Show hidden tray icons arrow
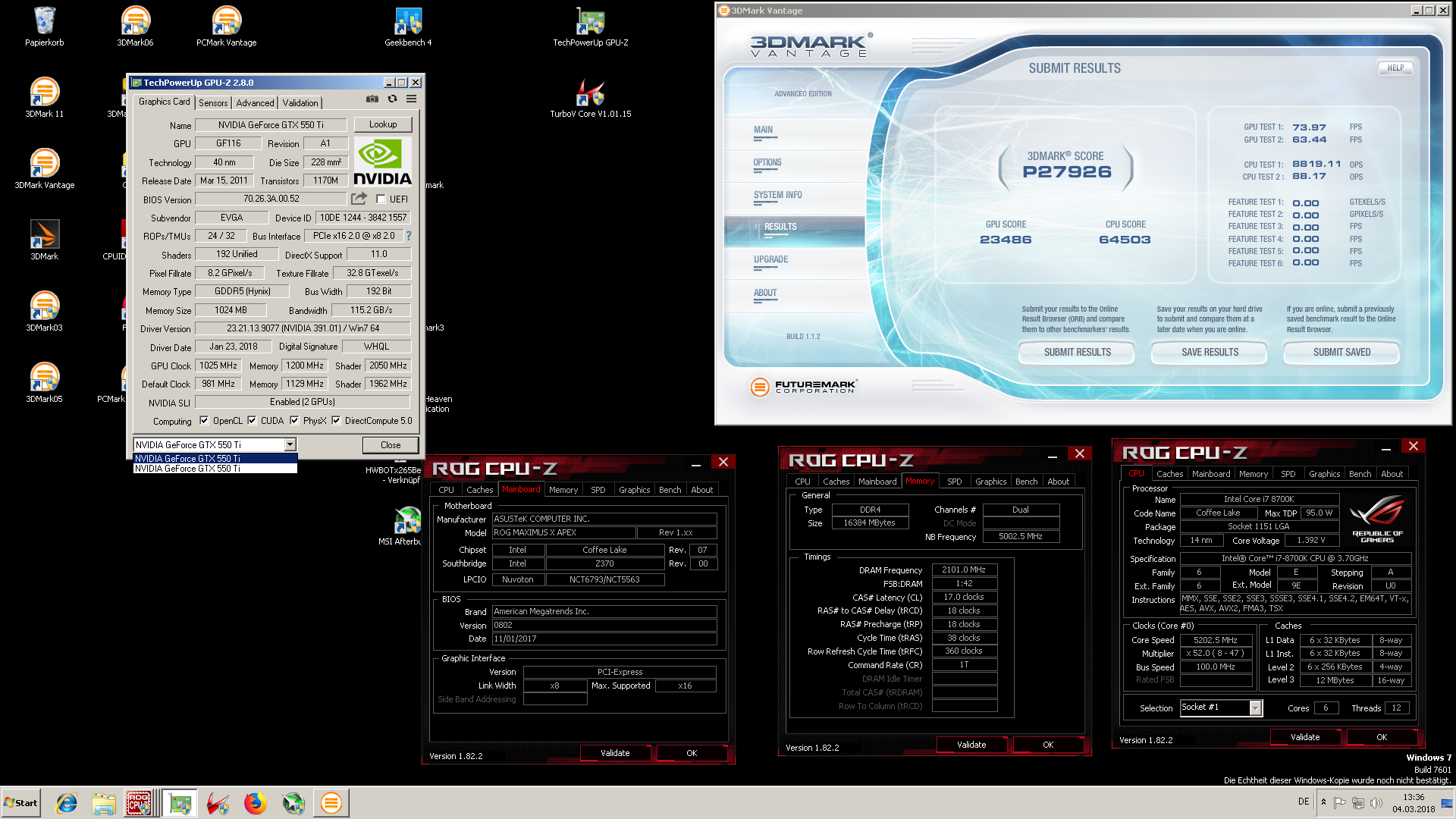This screenshot has height=819, width=1456. click(1323, 802)
